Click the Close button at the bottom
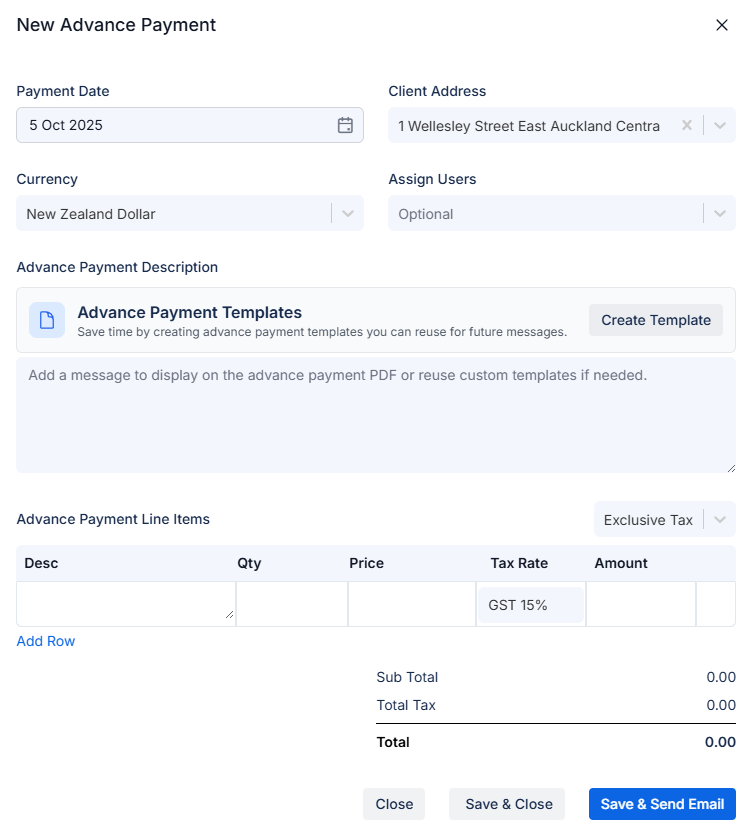The image size is (755, 824). pos(394,803)
